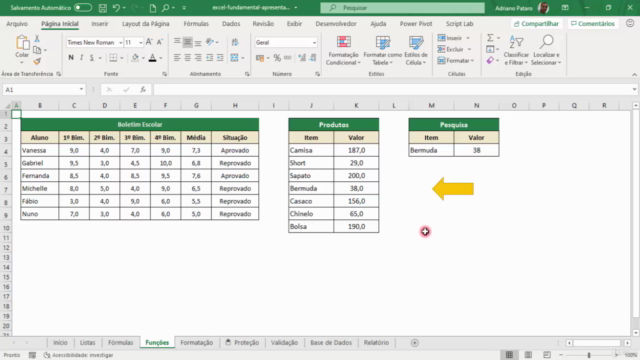Image resolution: width=640 pixels, height=360 pixels.
Task: Click the Merge and Center icon
Action: pyautogui.click(x=234, y=58)
